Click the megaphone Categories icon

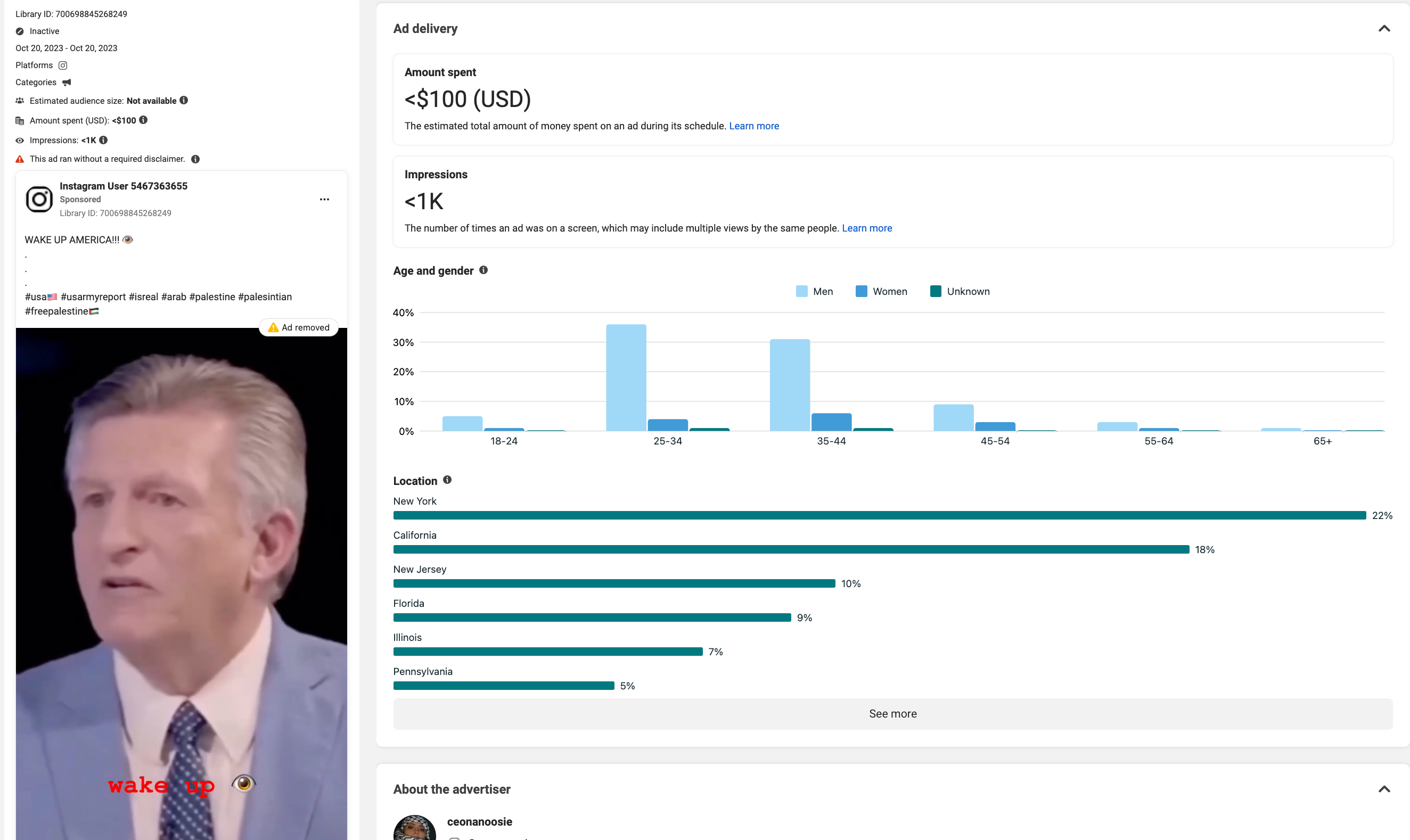pos(67,83)
